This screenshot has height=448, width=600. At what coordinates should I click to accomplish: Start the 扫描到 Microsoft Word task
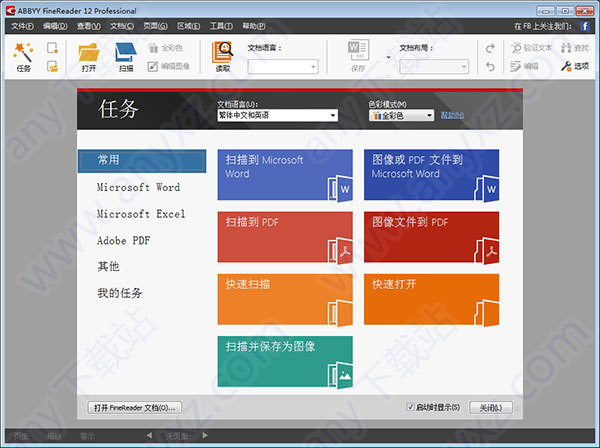pyautogui.click(x=285, y=175)
